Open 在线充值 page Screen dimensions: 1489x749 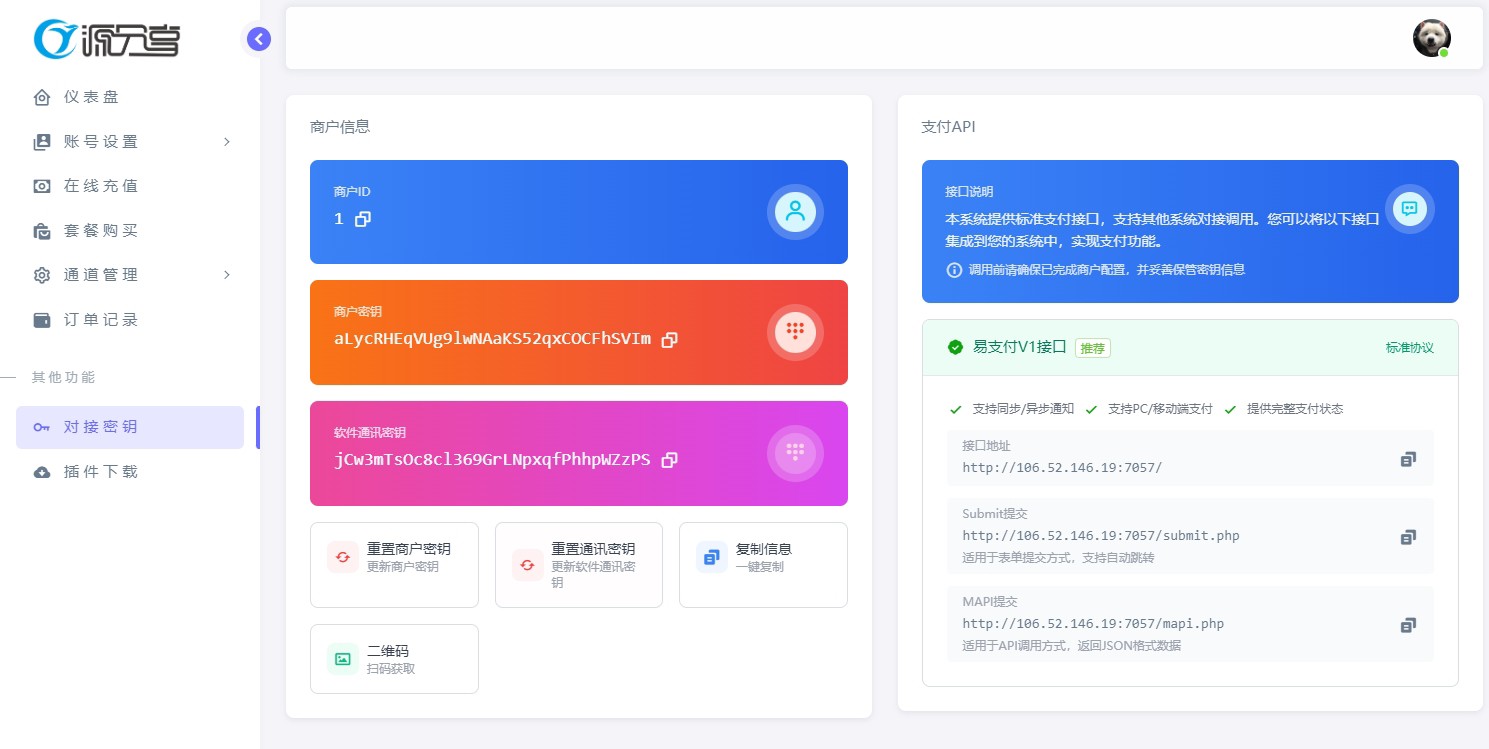coord(100,186)
